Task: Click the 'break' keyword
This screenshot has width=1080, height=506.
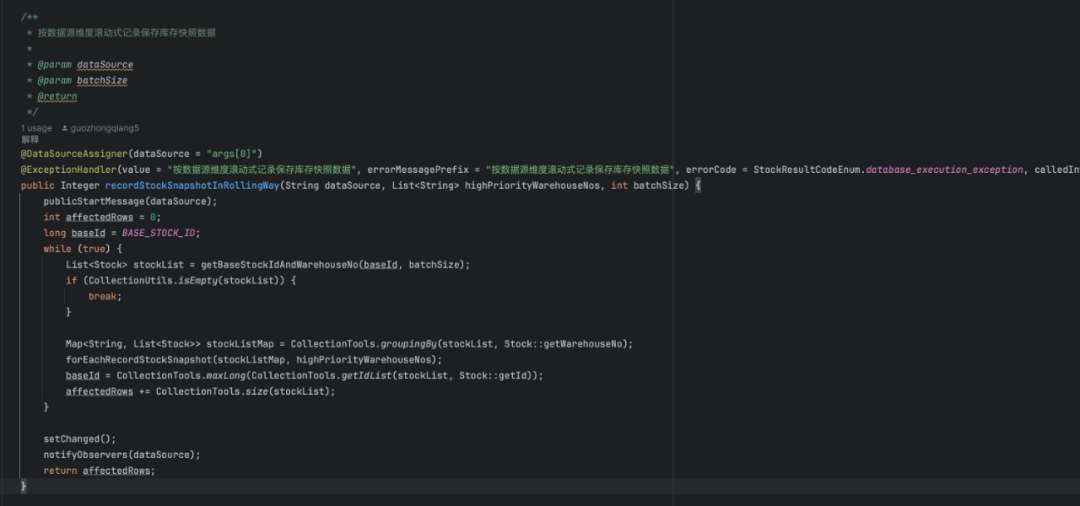Action: [103, 297]
